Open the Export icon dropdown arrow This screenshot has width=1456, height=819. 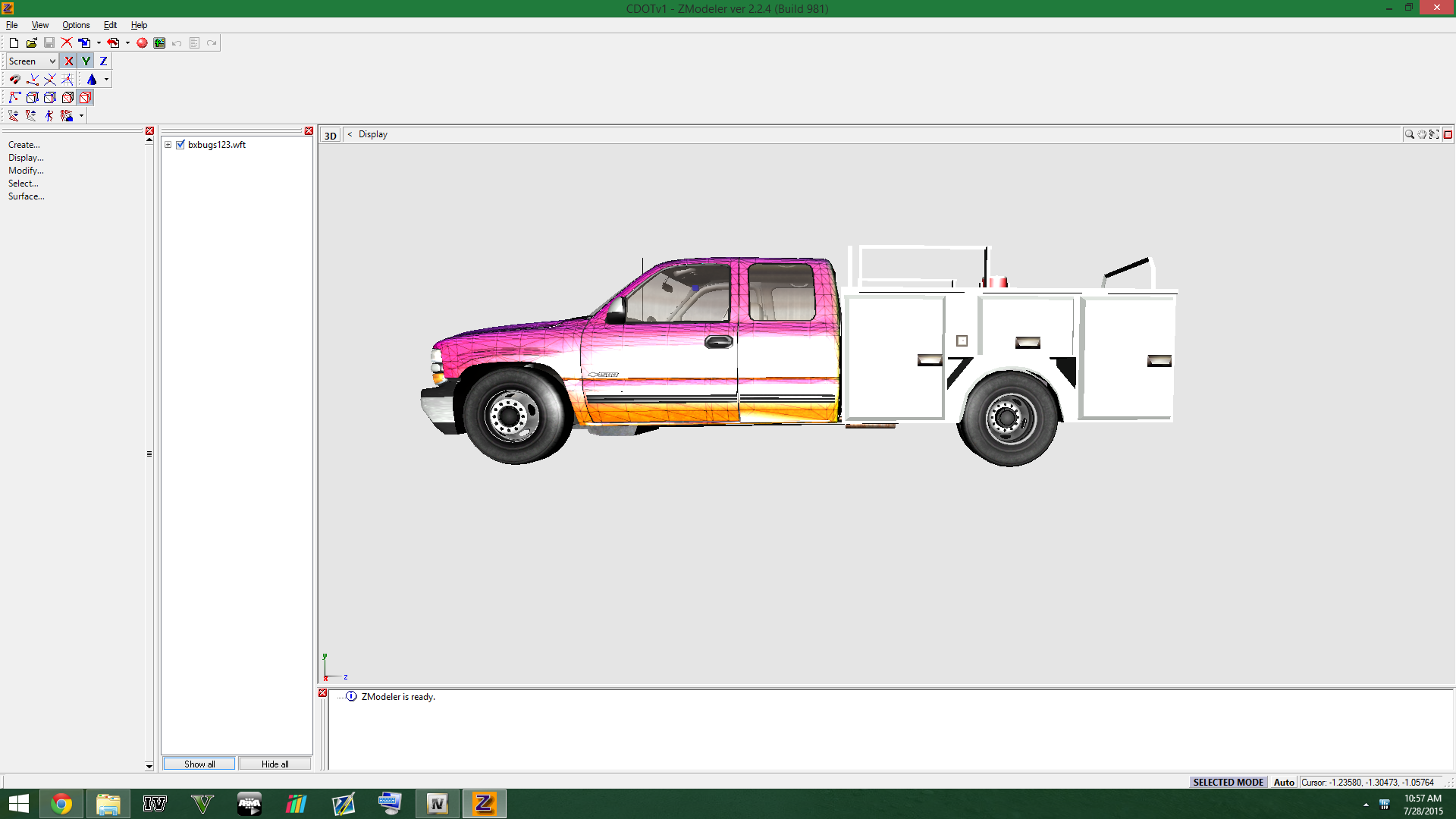pyautogui.click(x=127, y=43)
